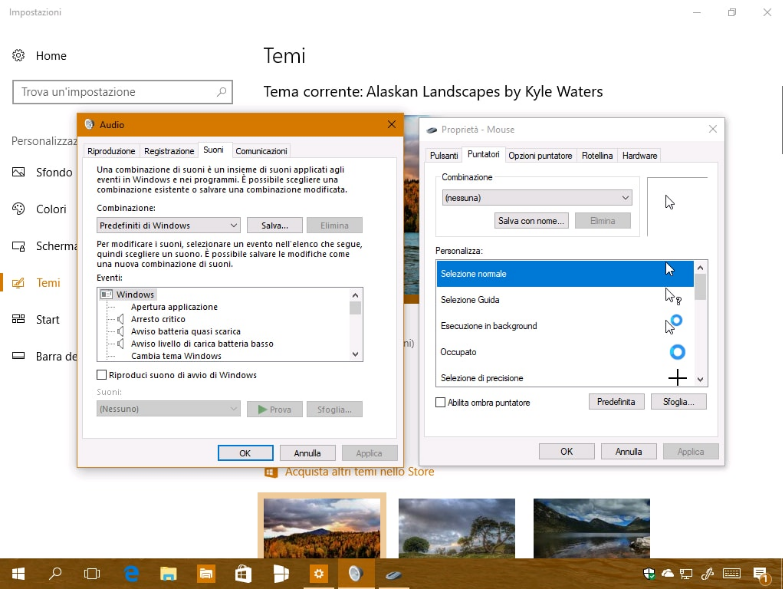Select autumn mountain theme thumbnail
The width and height of the screenshot is (783, 589).
point(322,528)
